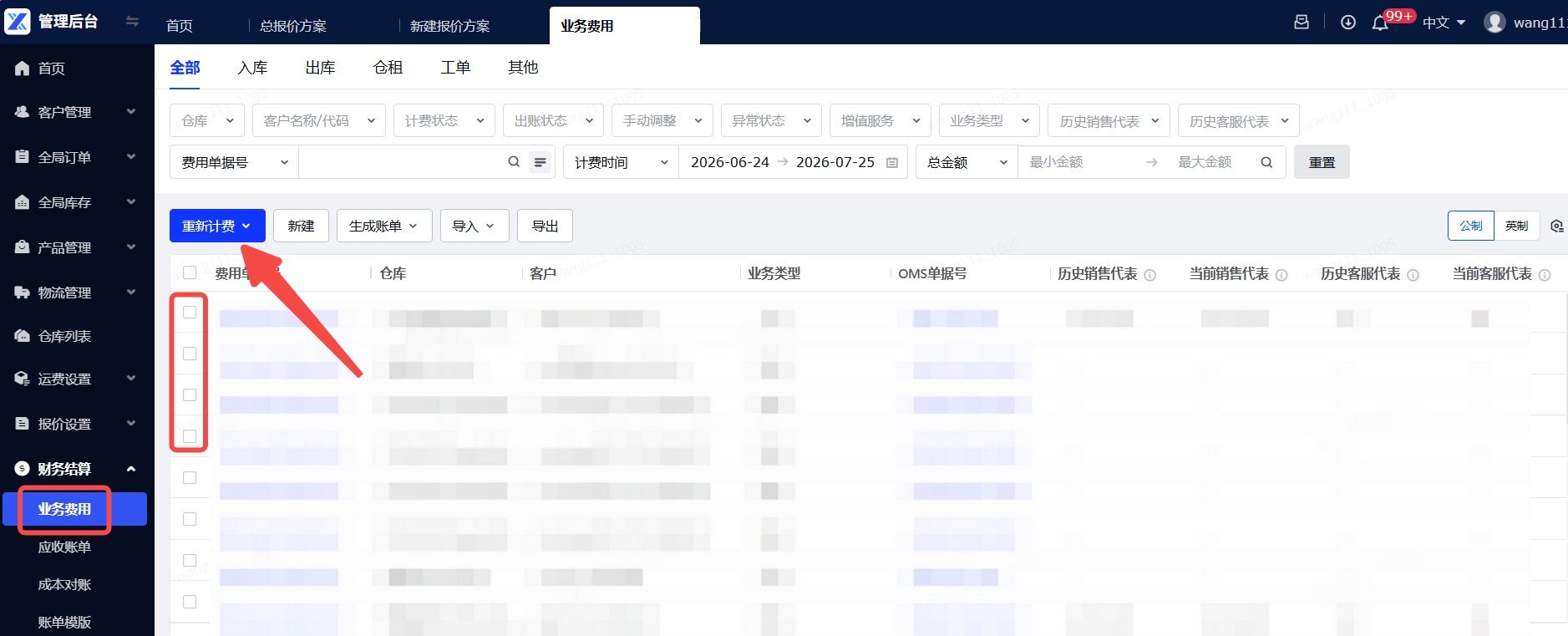Image resolution: width=1568 pixels, height=636 pixels.
Task: Click the user avatar icon
Action: (x=1494, y=23)
